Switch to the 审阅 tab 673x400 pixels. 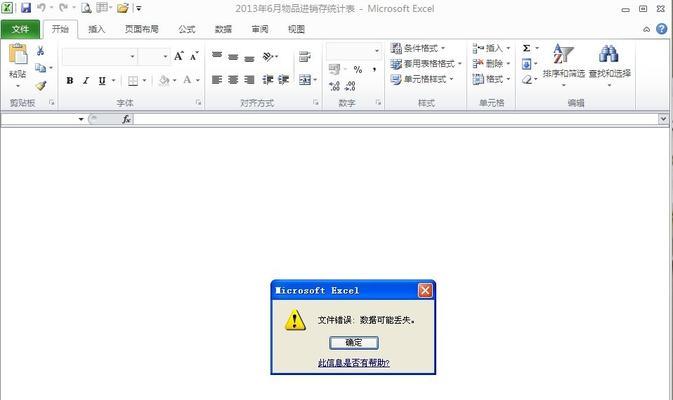260,29
